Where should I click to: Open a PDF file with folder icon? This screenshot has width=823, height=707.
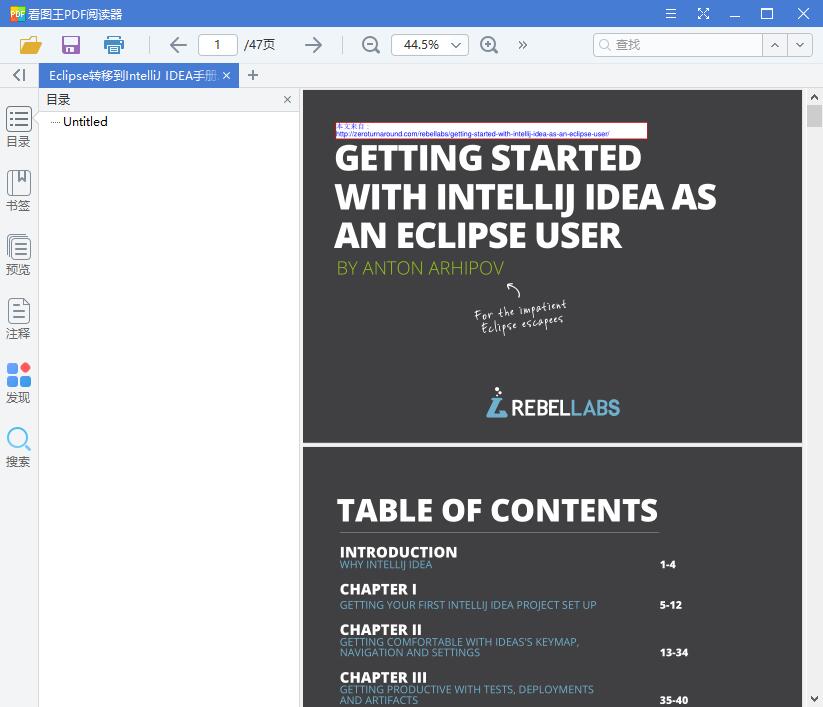pos(30,45)
